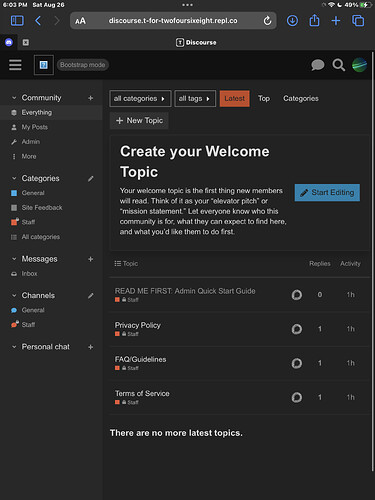Click the address bar URL field
375x500 pixels.
173,21
